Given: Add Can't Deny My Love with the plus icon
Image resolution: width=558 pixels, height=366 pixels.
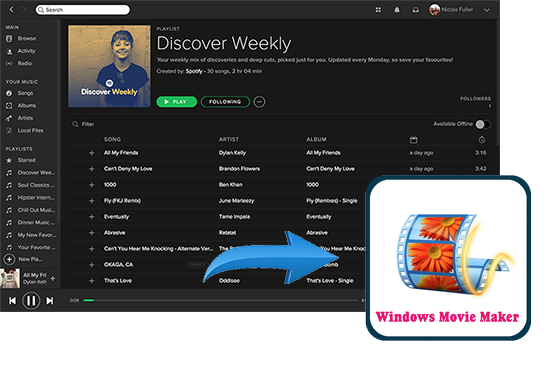Looking at the screenshot, I should click(x=91, y=169).
